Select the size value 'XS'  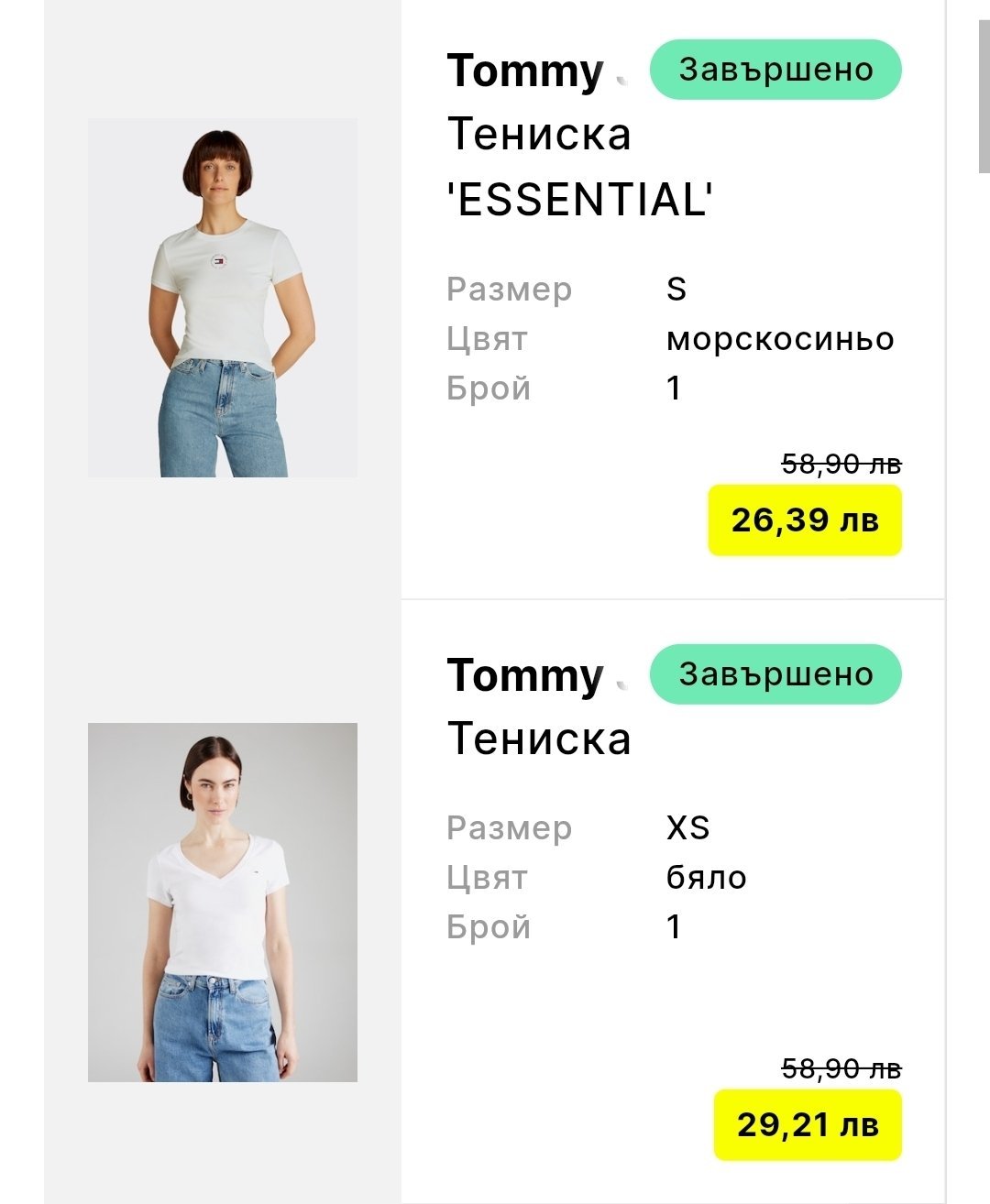(687, 828)
